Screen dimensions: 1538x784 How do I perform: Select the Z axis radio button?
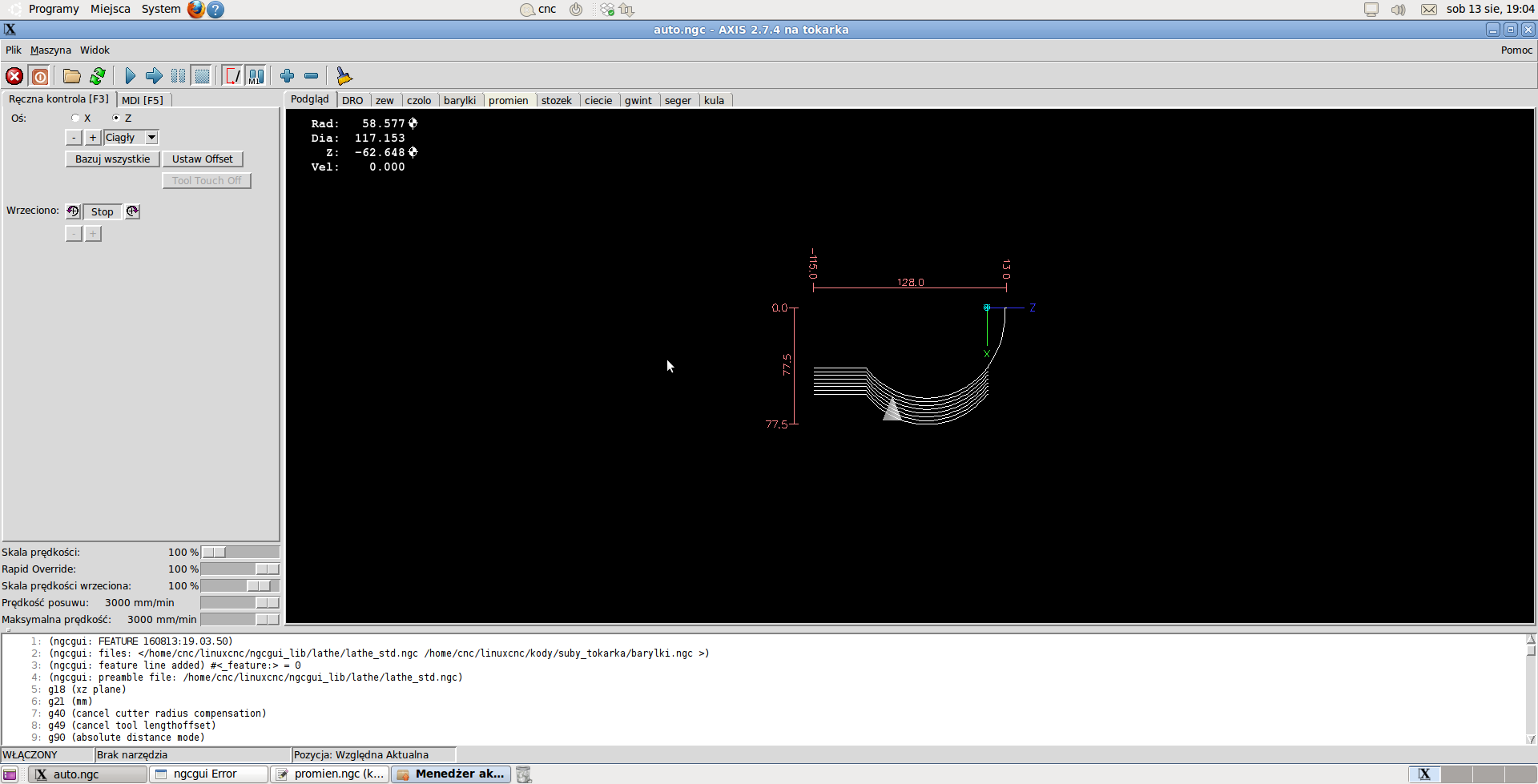click(x=116, y=118)
